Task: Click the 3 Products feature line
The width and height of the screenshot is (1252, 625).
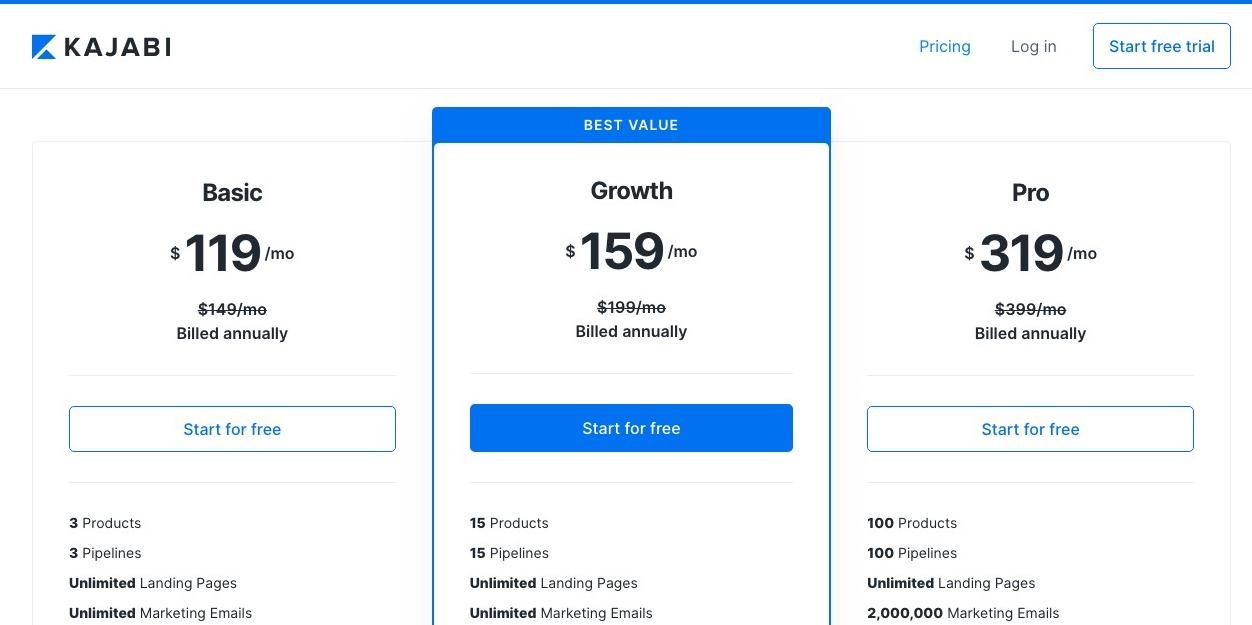Action: click(105, 523)
